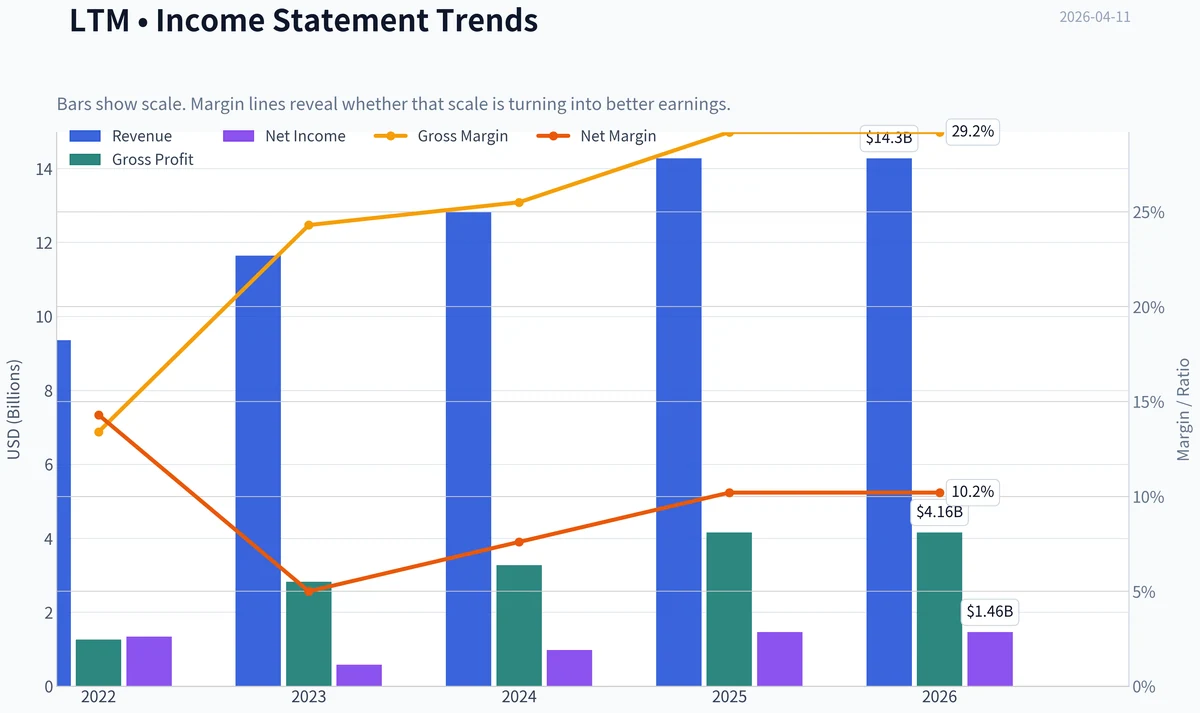Select the 2022 Net Income bar

click(149, 661)
